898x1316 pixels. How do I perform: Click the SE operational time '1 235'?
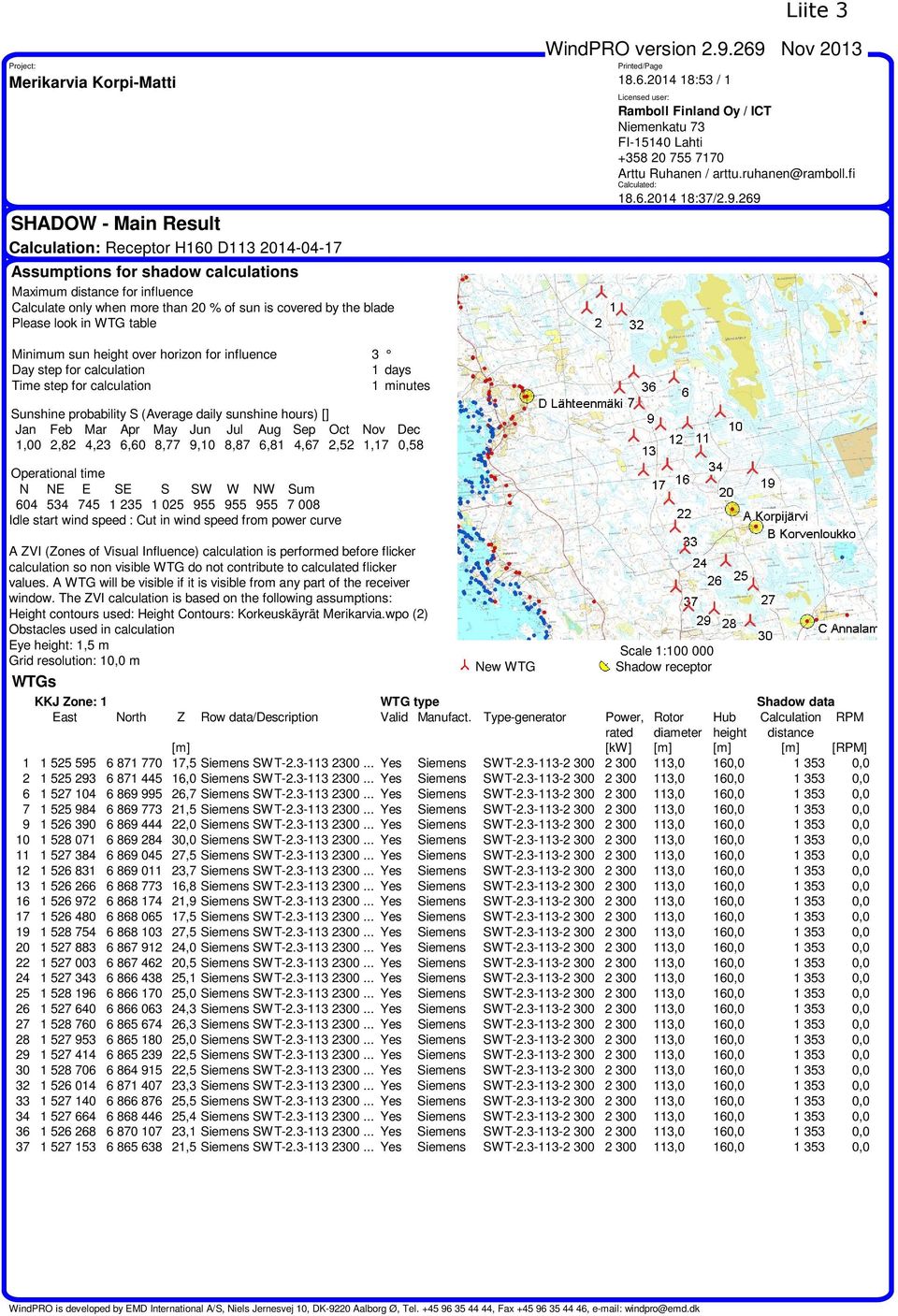125,504
